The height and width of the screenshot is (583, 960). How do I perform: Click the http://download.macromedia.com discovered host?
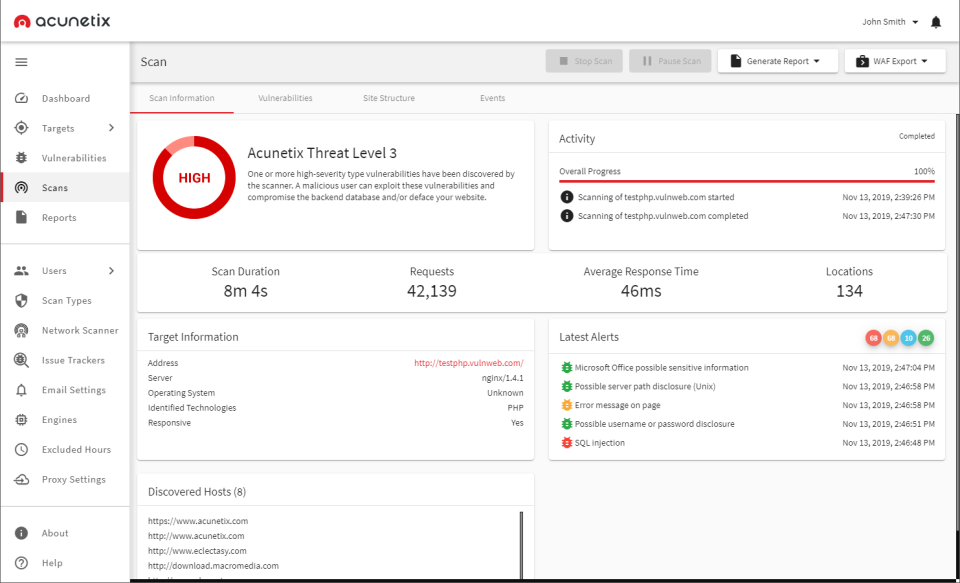[213, 566]
